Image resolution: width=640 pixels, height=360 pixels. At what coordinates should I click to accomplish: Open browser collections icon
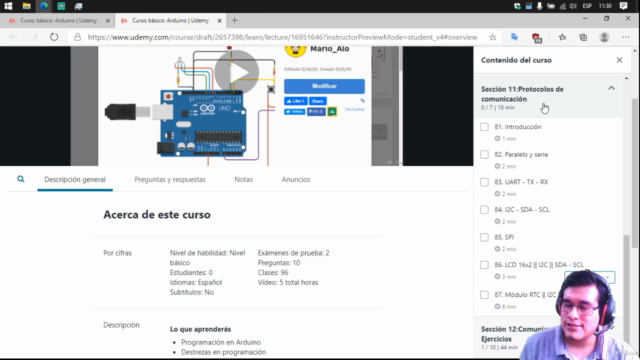click(583, 37)
